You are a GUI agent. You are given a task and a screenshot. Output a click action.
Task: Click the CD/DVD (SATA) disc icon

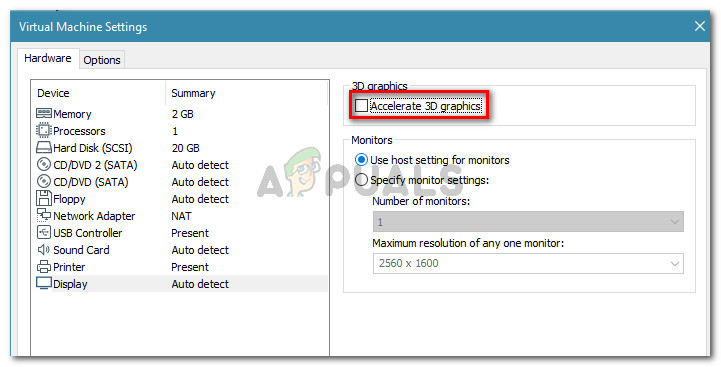click(x=44, y=181)
